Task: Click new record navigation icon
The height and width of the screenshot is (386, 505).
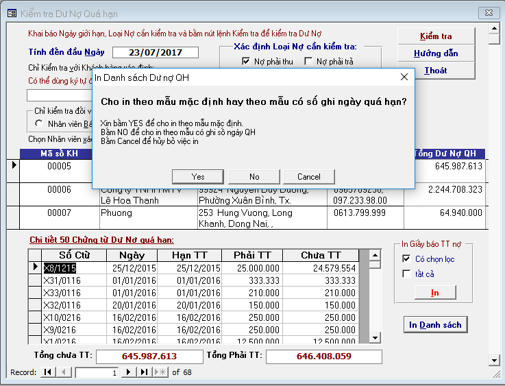Action: [160, 372]
